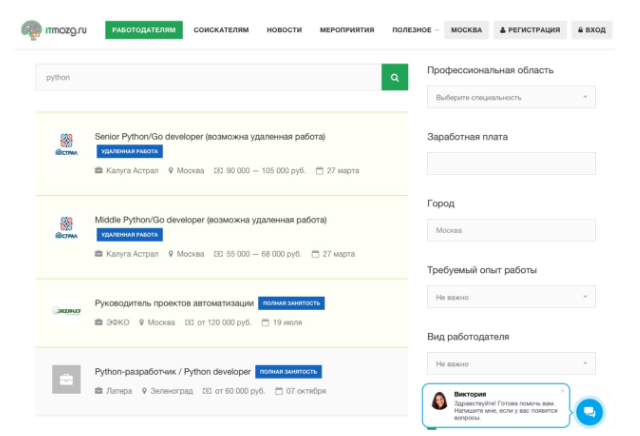
Task: Click the Вход login button
Action: coord(592,30)
